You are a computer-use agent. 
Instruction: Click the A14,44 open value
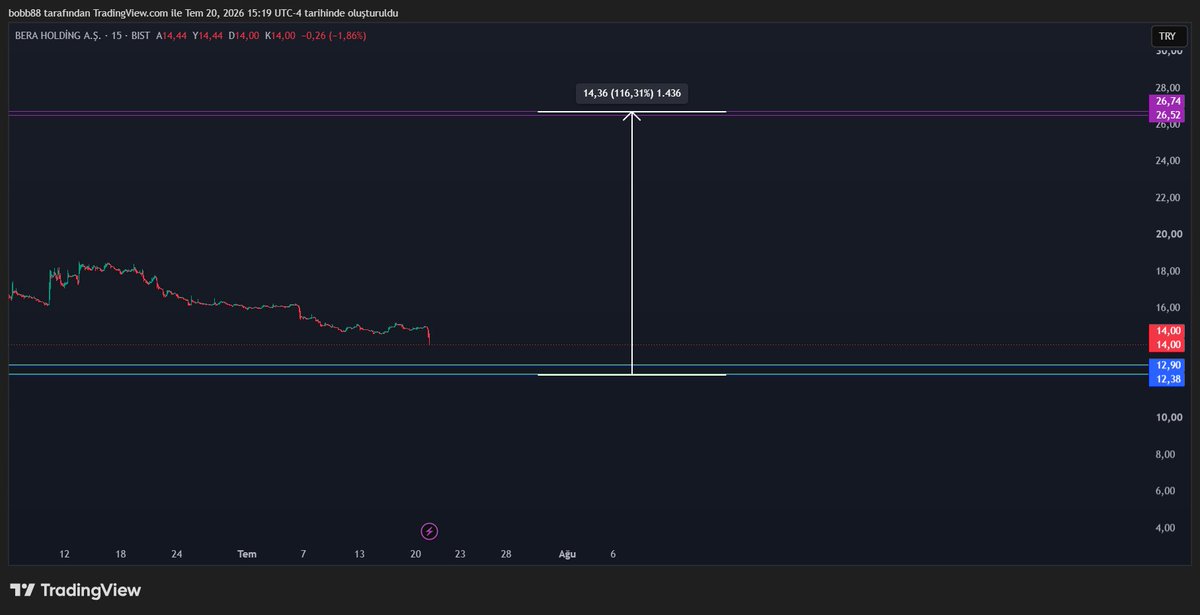(171, 36)
